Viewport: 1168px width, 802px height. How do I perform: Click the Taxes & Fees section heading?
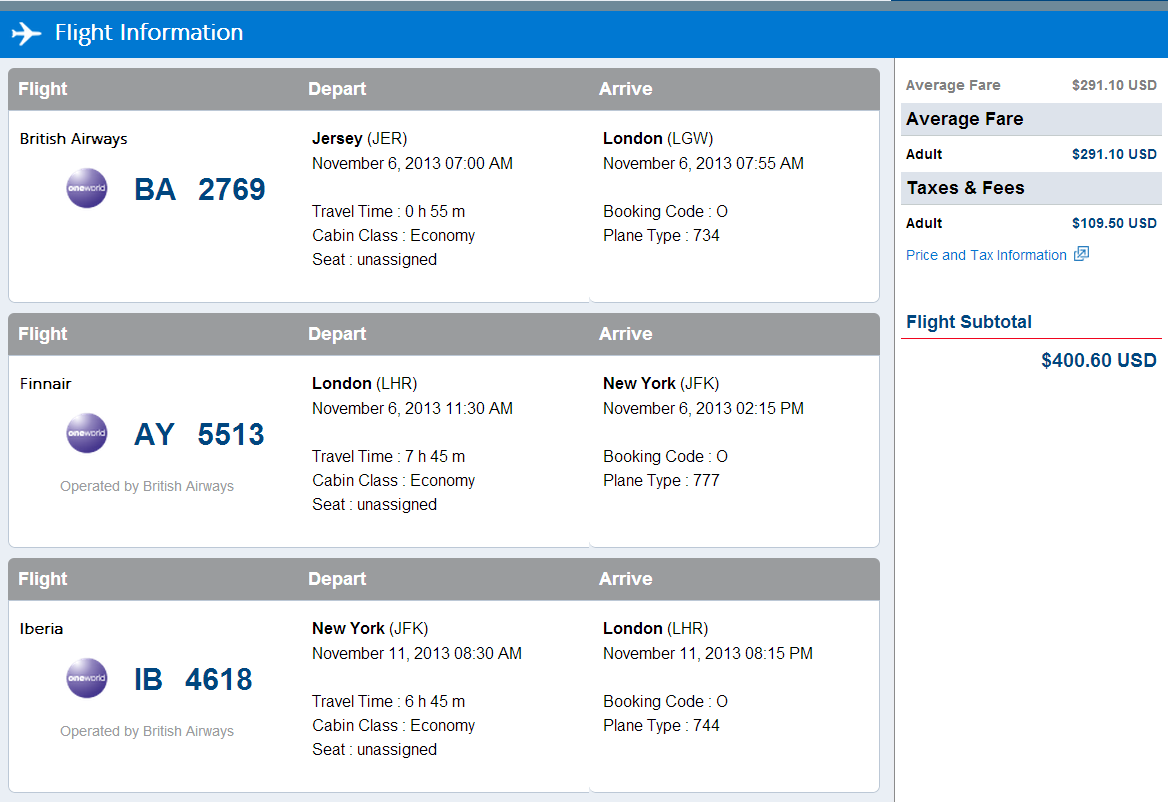coord(965,188)
